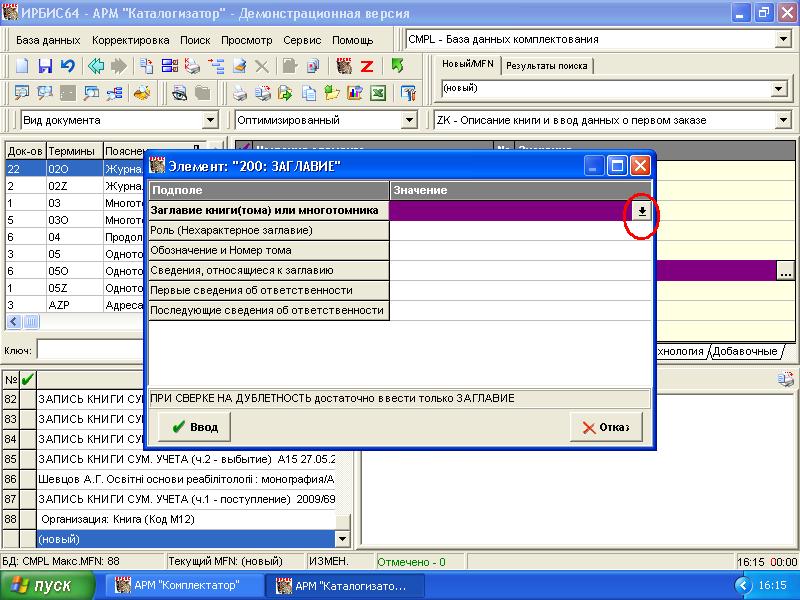Save the record using the floppy disk icon
Screen dimensions: 800x600
tap(45, 67)
